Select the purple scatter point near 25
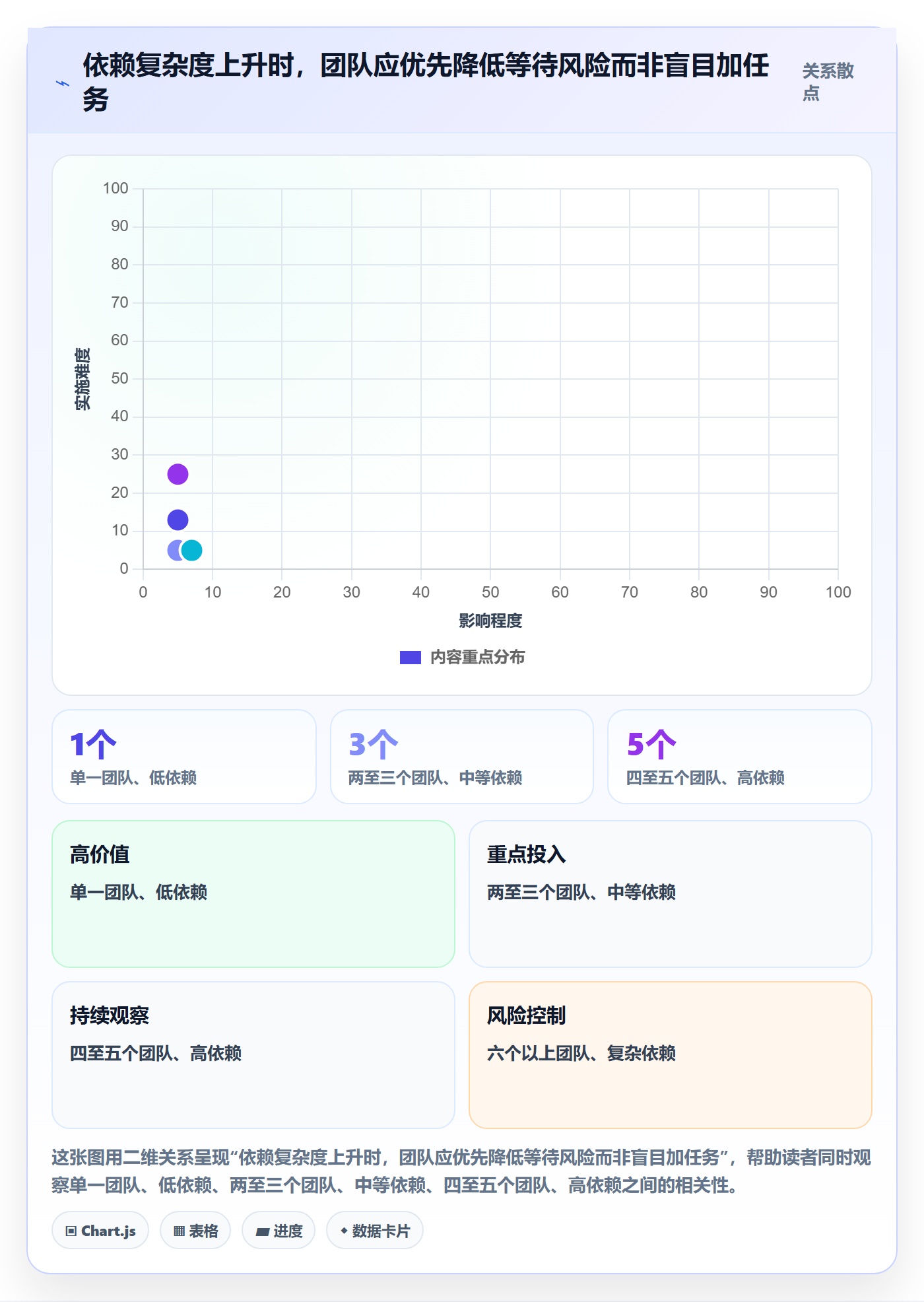Viewport: 924px width, 1302px height. [x=178, y=474]
